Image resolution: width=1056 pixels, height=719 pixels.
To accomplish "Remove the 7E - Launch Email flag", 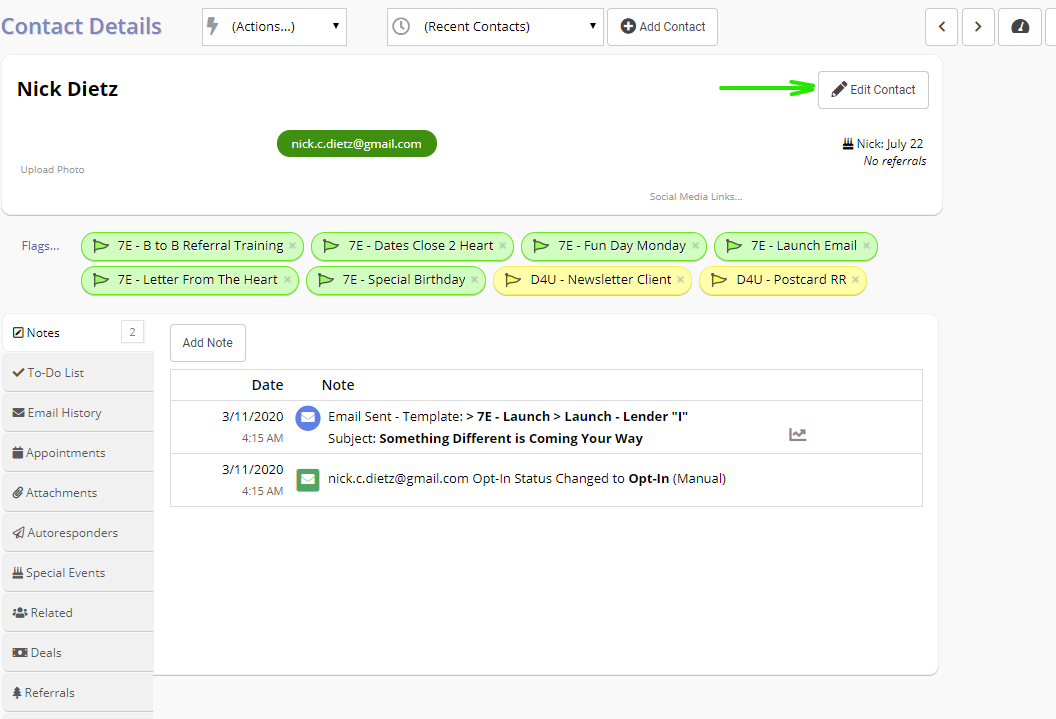I will click(x=866, y=246).
